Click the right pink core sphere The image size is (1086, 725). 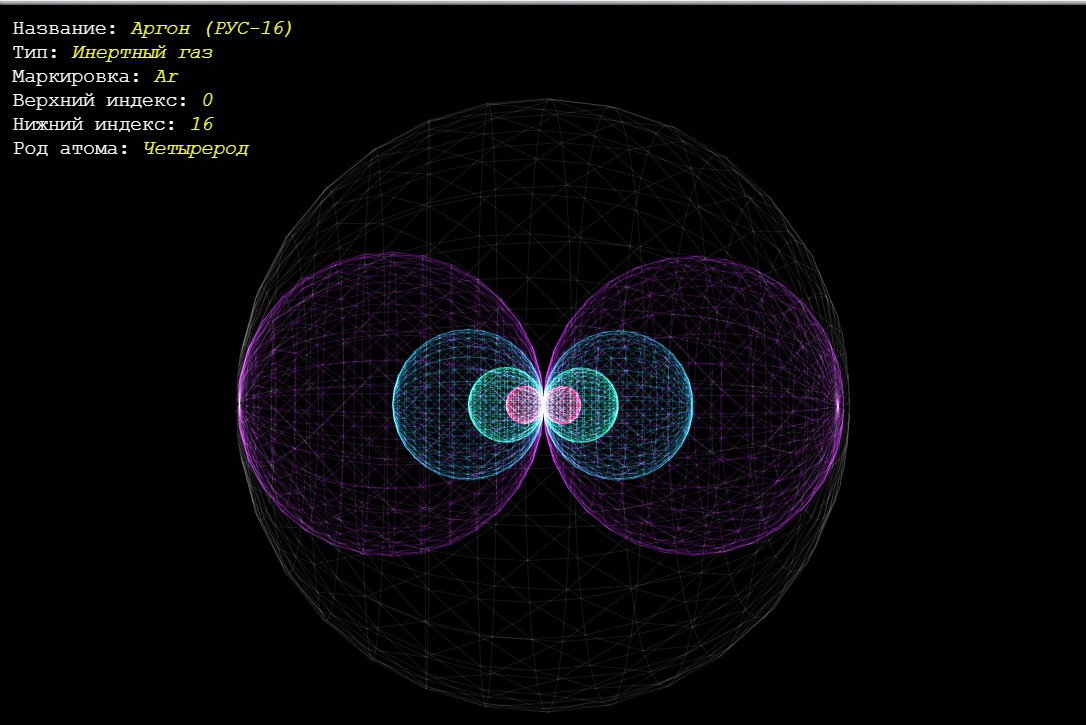pos(564,405)
